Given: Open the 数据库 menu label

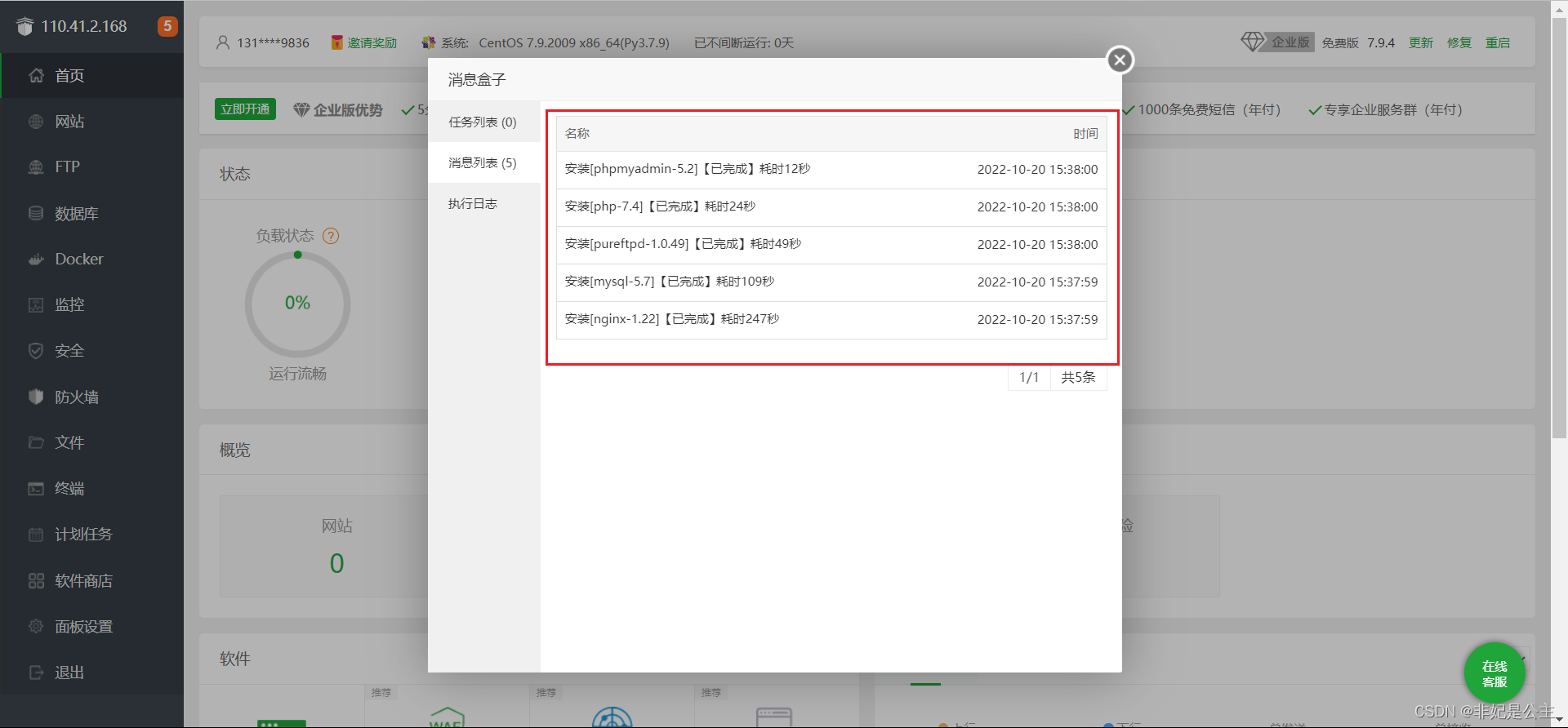Looking at the screenshot, I should tap(77, 213).
